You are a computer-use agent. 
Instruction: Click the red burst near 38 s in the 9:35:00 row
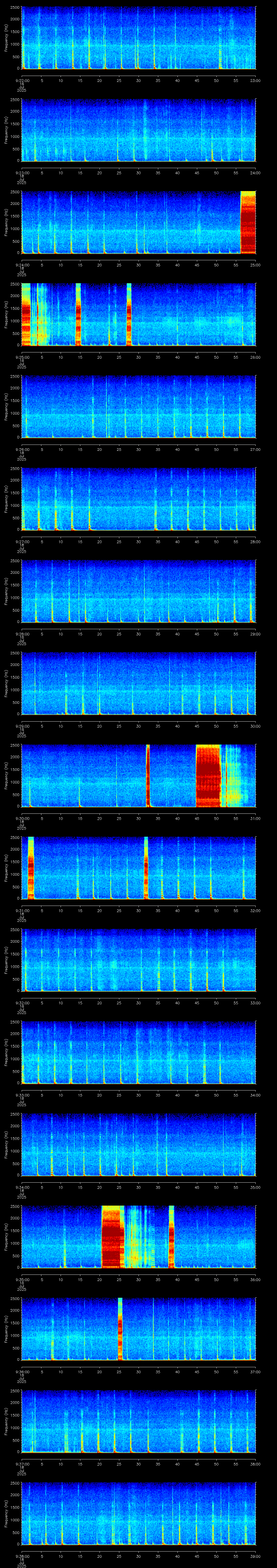point(172,1237)
